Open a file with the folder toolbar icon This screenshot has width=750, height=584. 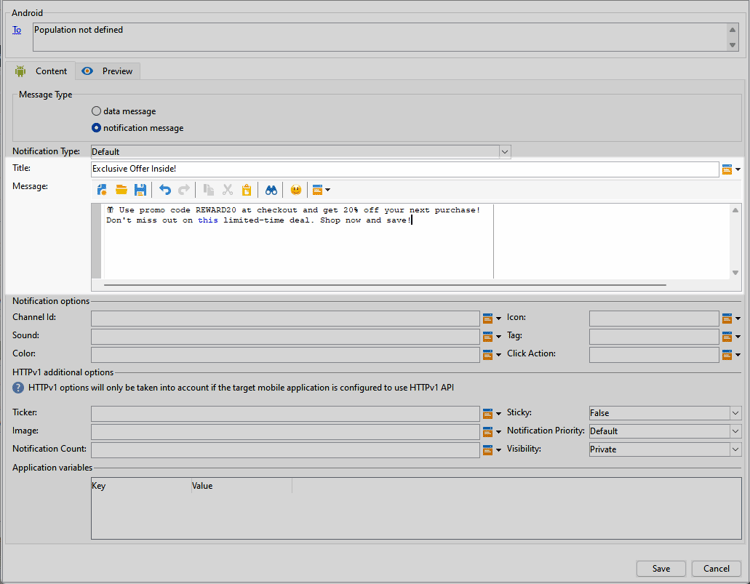(121, 190)
